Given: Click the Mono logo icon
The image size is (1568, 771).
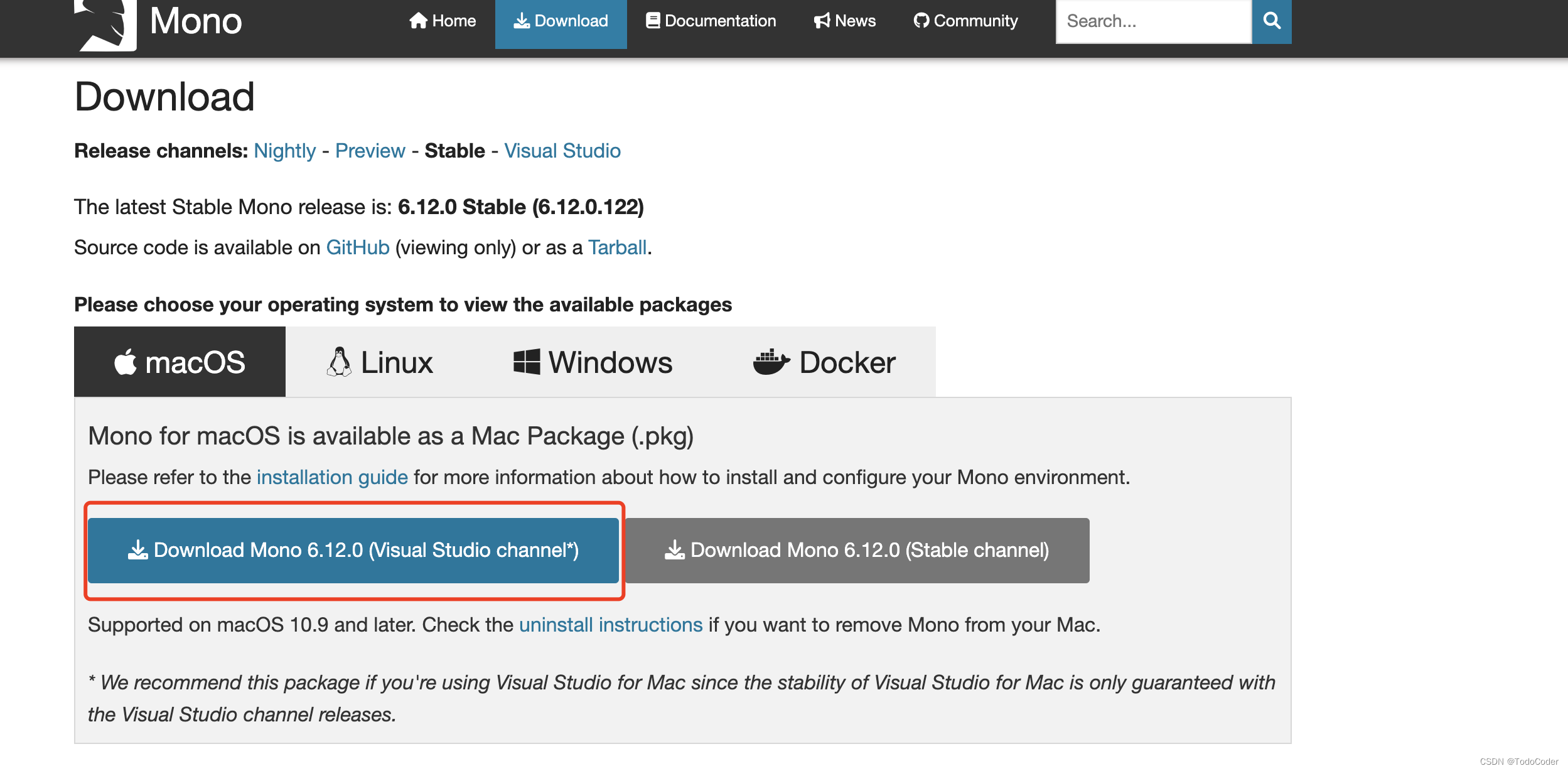Looking at the screenshot, I should pos(105,25).
